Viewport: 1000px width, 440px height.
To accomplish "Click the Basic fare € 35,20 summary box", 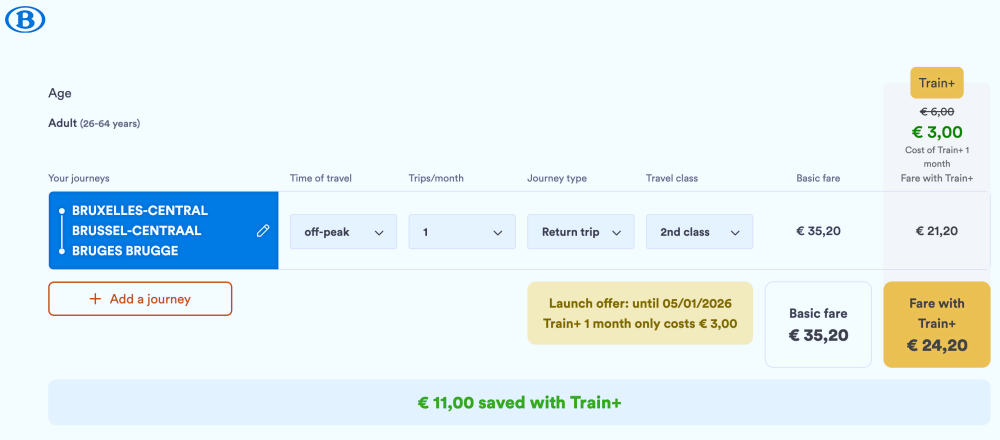I will [x=818, y=325].
